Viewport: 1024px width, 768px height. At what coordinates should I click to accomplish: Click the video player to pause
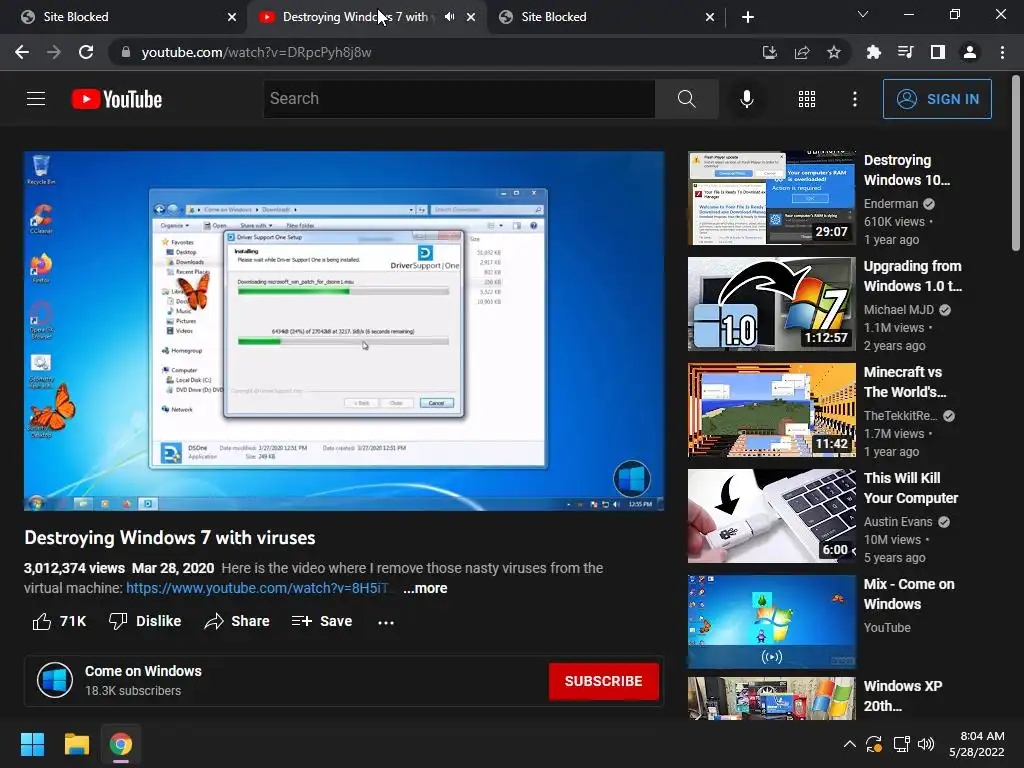point(344,331)
